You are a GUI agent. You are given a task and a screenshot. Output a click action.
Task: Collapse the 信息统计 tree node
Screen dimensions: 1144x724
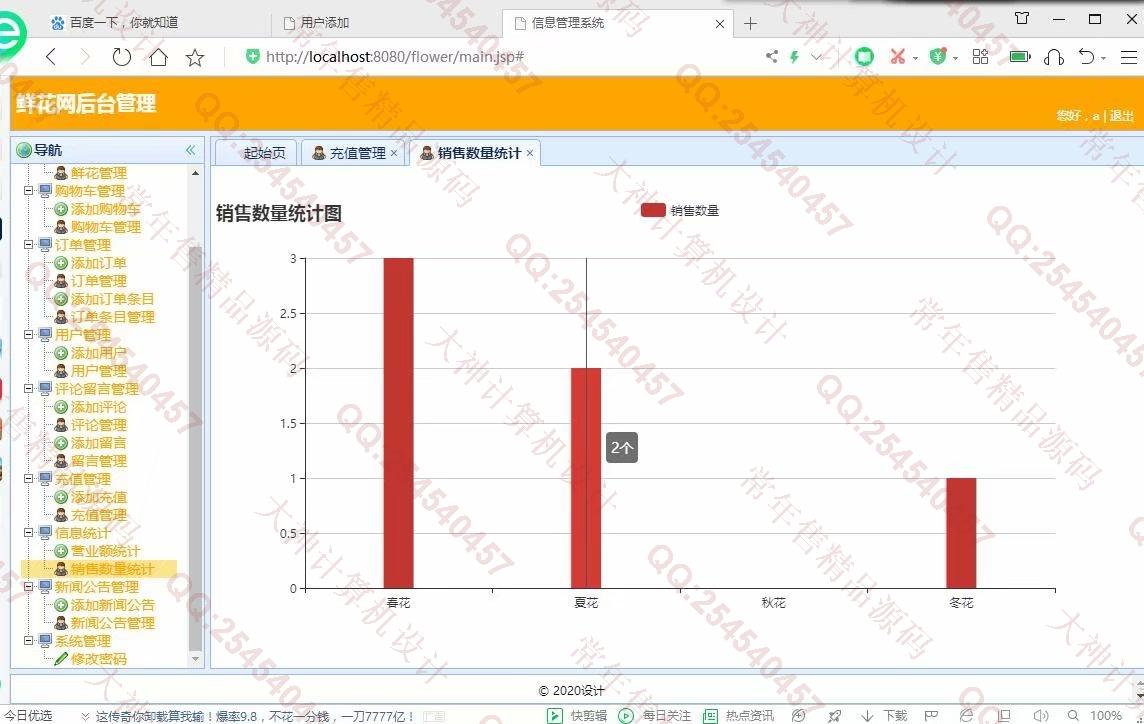28,533
